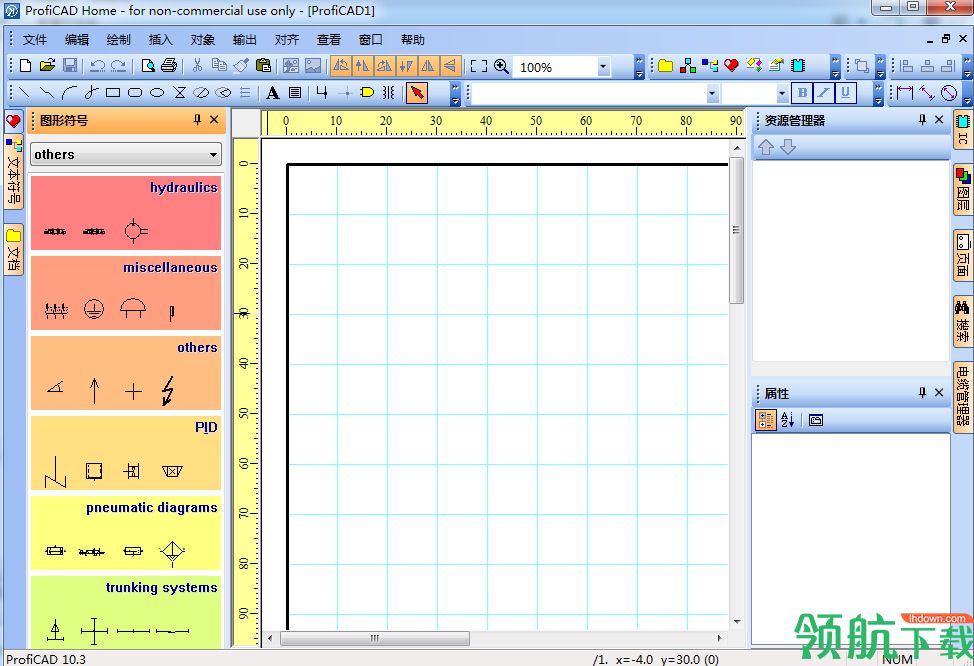
Task: Open print preview magnifier page icon
Action: (x=148, y=66)
